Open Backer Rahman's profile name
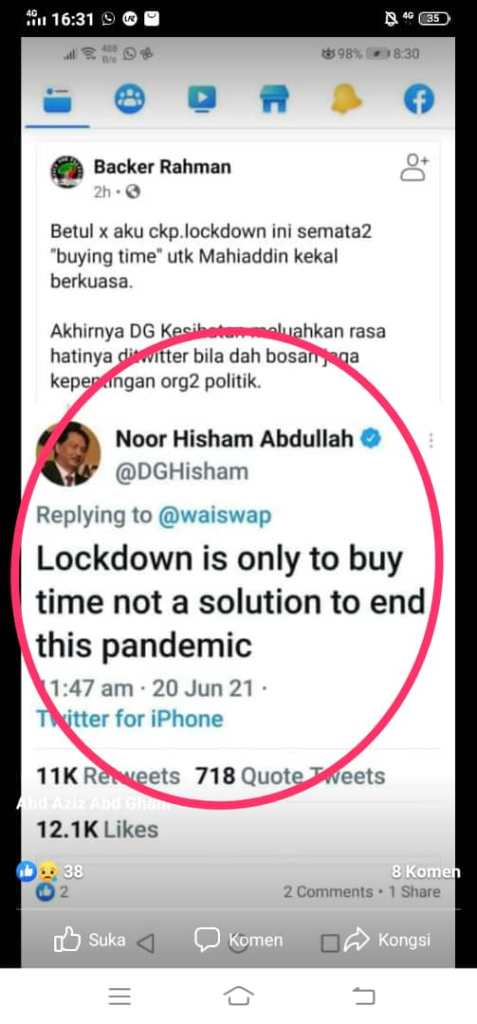 click(x=162, y=167)
